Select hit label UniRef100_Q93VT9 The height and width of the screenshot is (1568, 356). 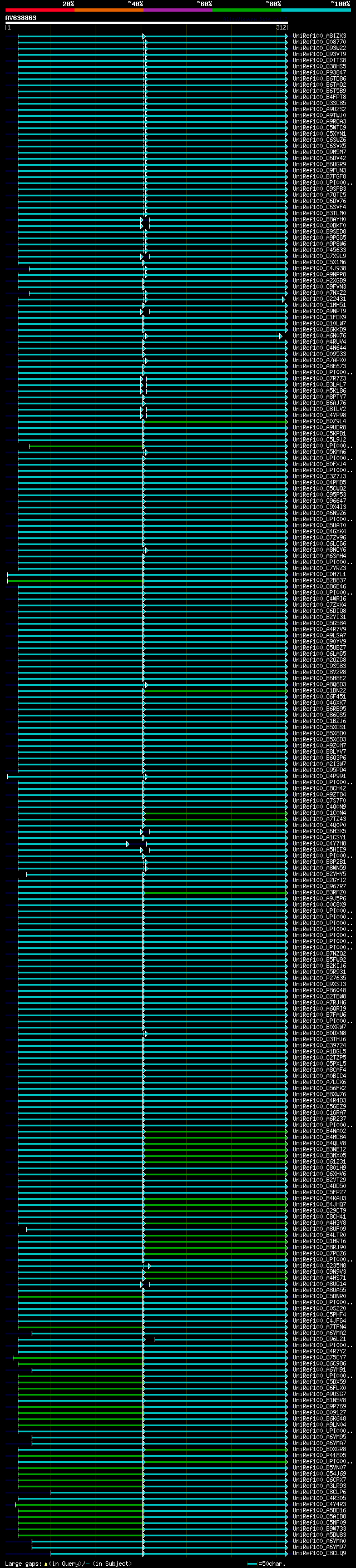pyautogui.click(x=319, y=54)
